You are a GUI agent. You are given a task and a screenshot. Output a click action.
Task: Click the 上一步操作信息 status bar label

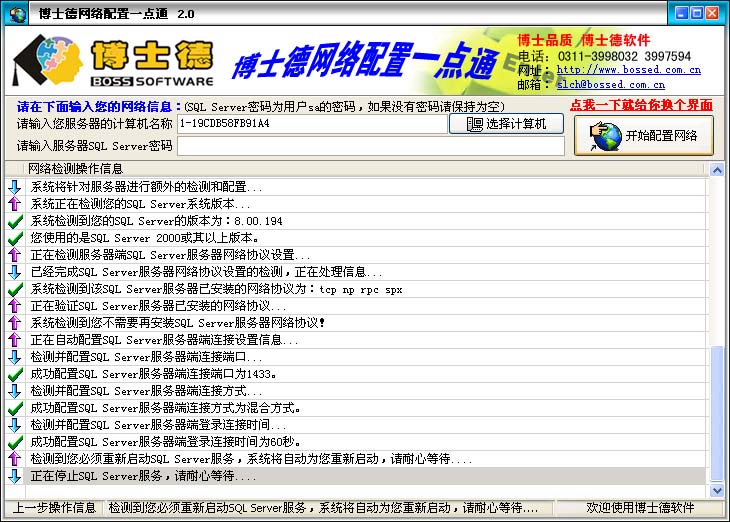point(54,508)
